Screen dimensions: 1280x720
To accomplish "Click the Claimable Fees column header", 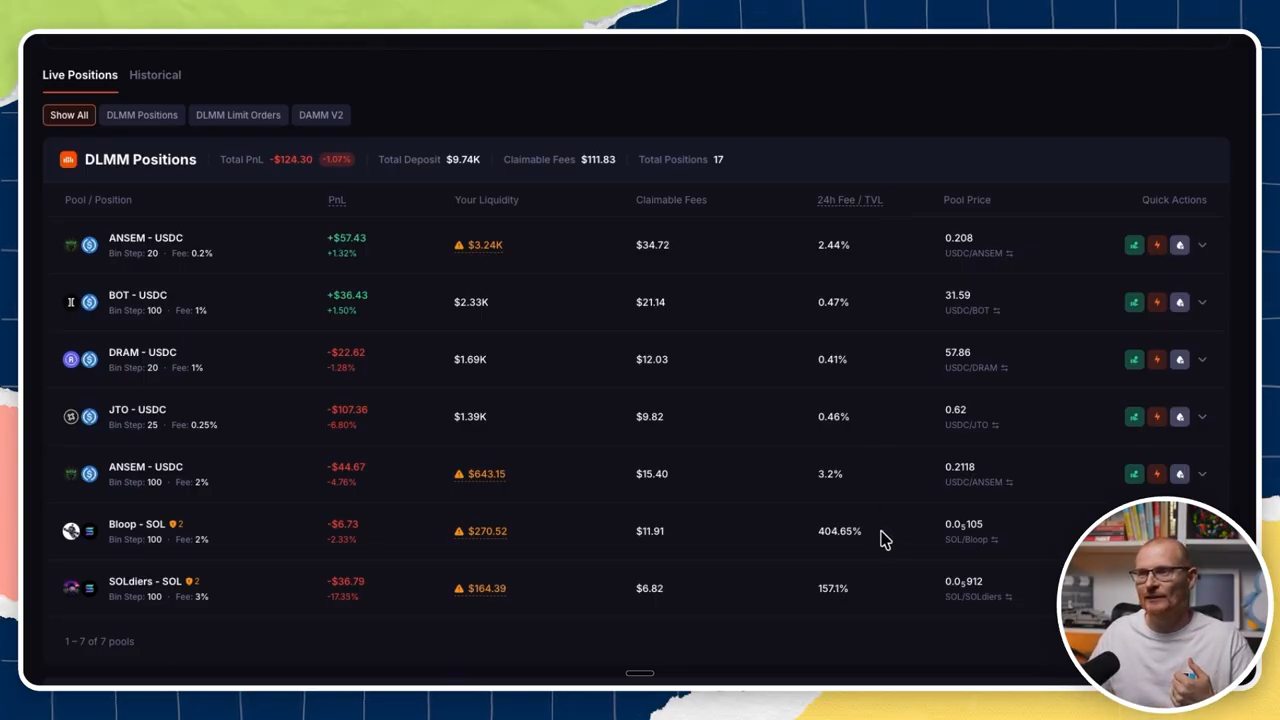I will [x=671, y=200].
